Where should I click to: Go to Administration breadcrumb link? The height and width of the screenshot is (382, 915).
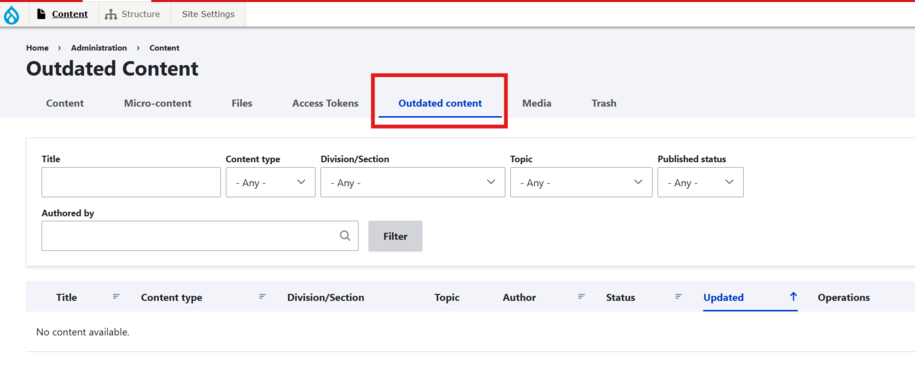click(99, 48)
